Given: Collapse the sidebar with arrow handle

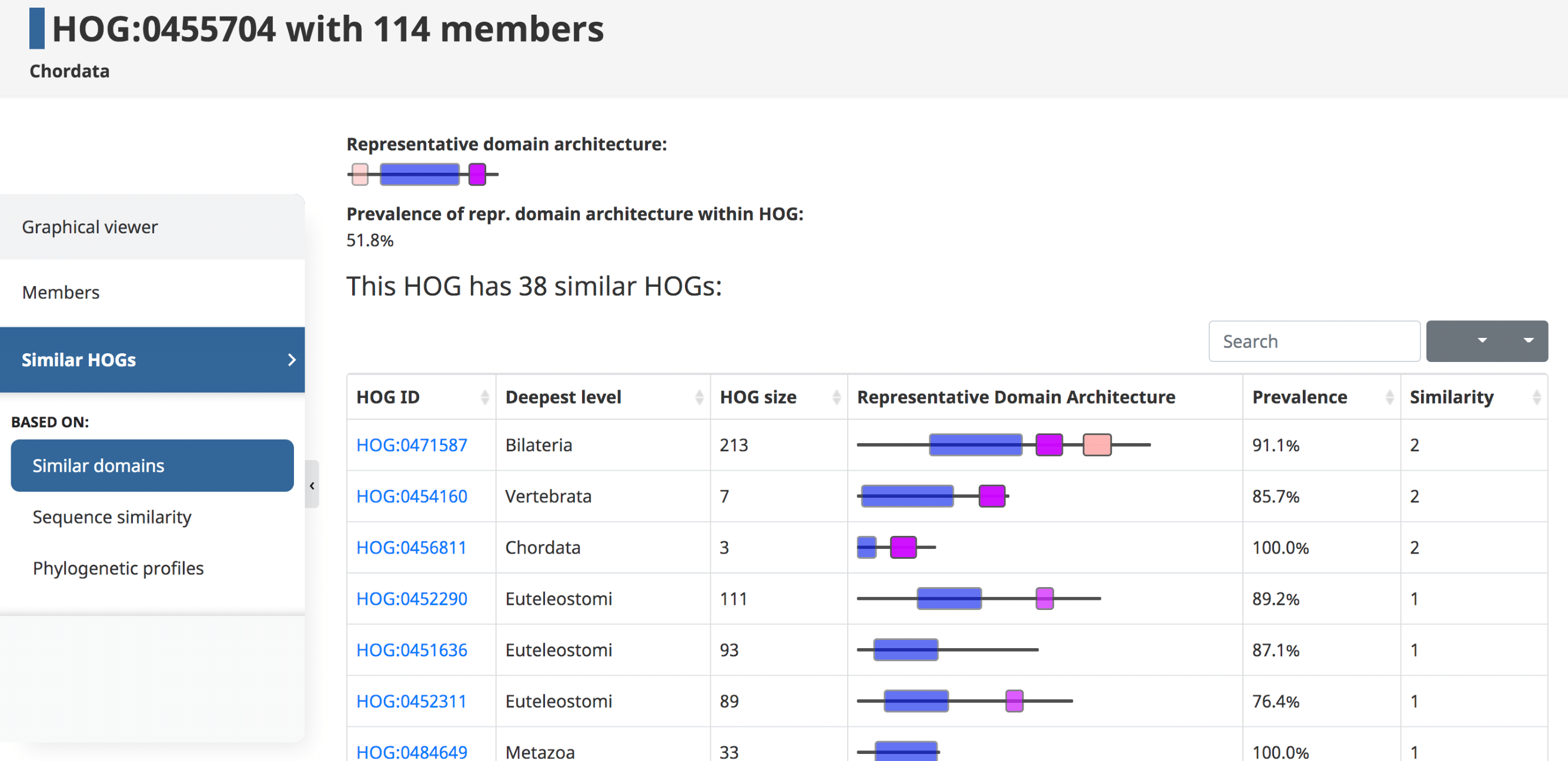Looking at the screenshot, I should [x=312, y=485].
